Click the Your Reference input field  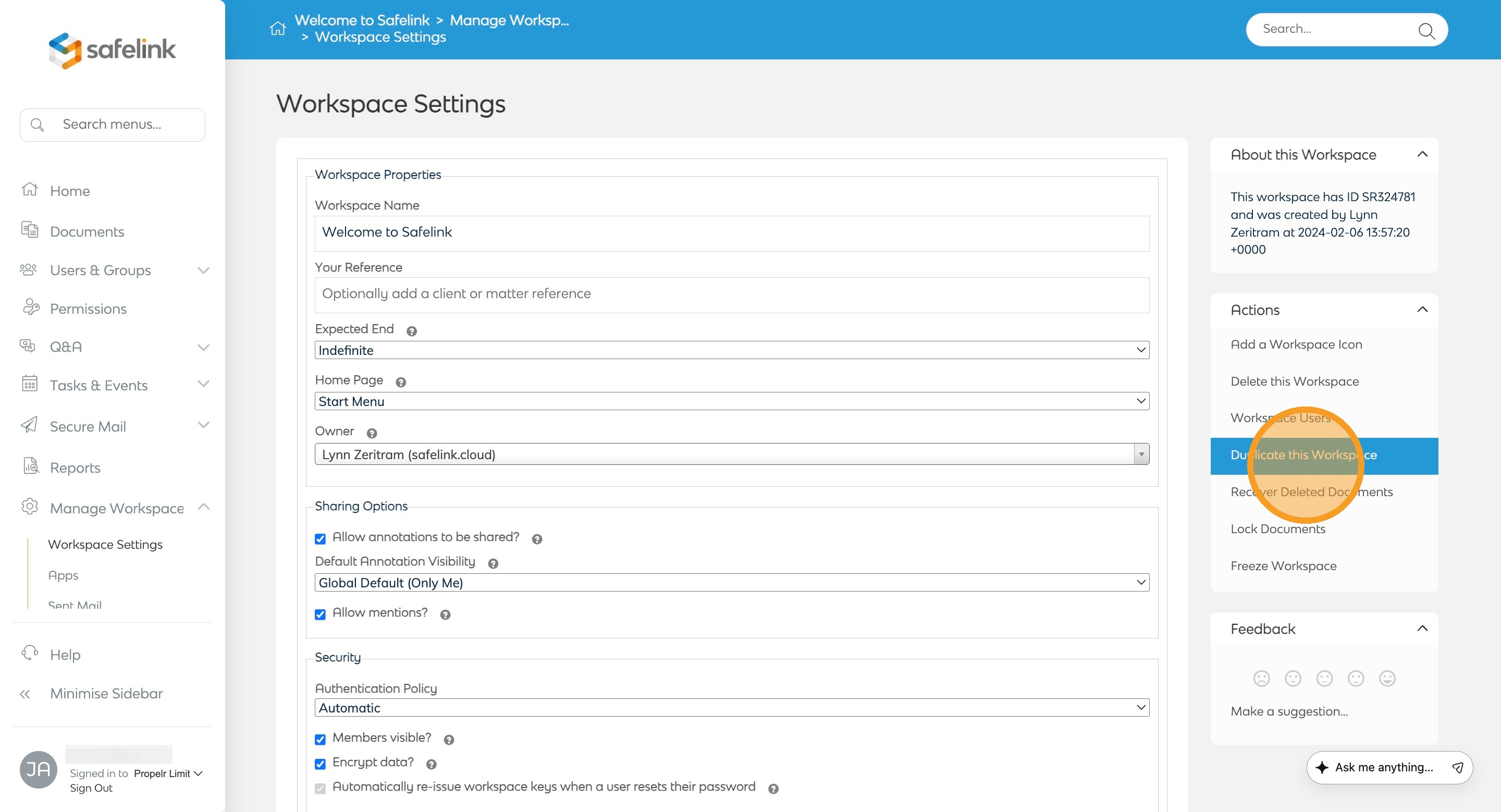[731, 294]
